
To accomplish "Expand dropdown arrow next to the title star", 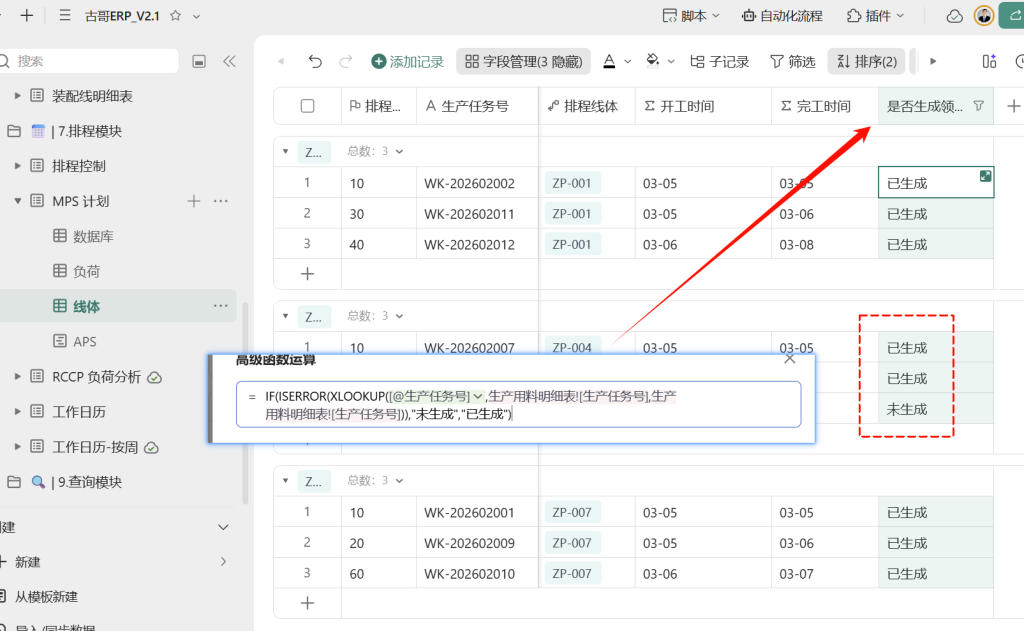I will pyautogui.click(x=197, y=16).
